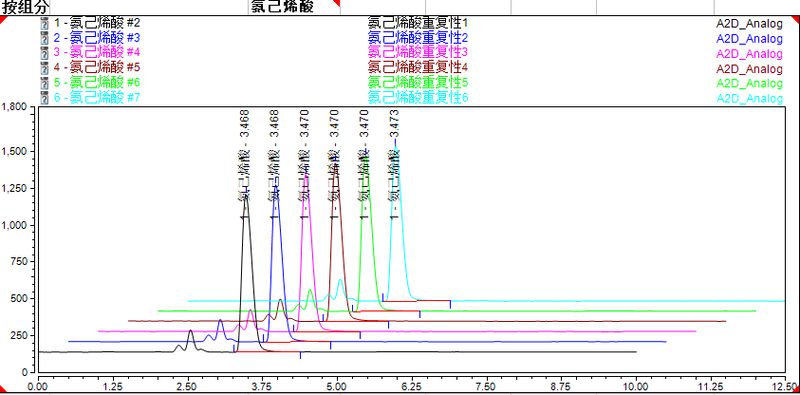Select the magenta legend label 3 - 氯己烯酸 #4
Viewport: 800px width, 395px height.
point(96,53)
